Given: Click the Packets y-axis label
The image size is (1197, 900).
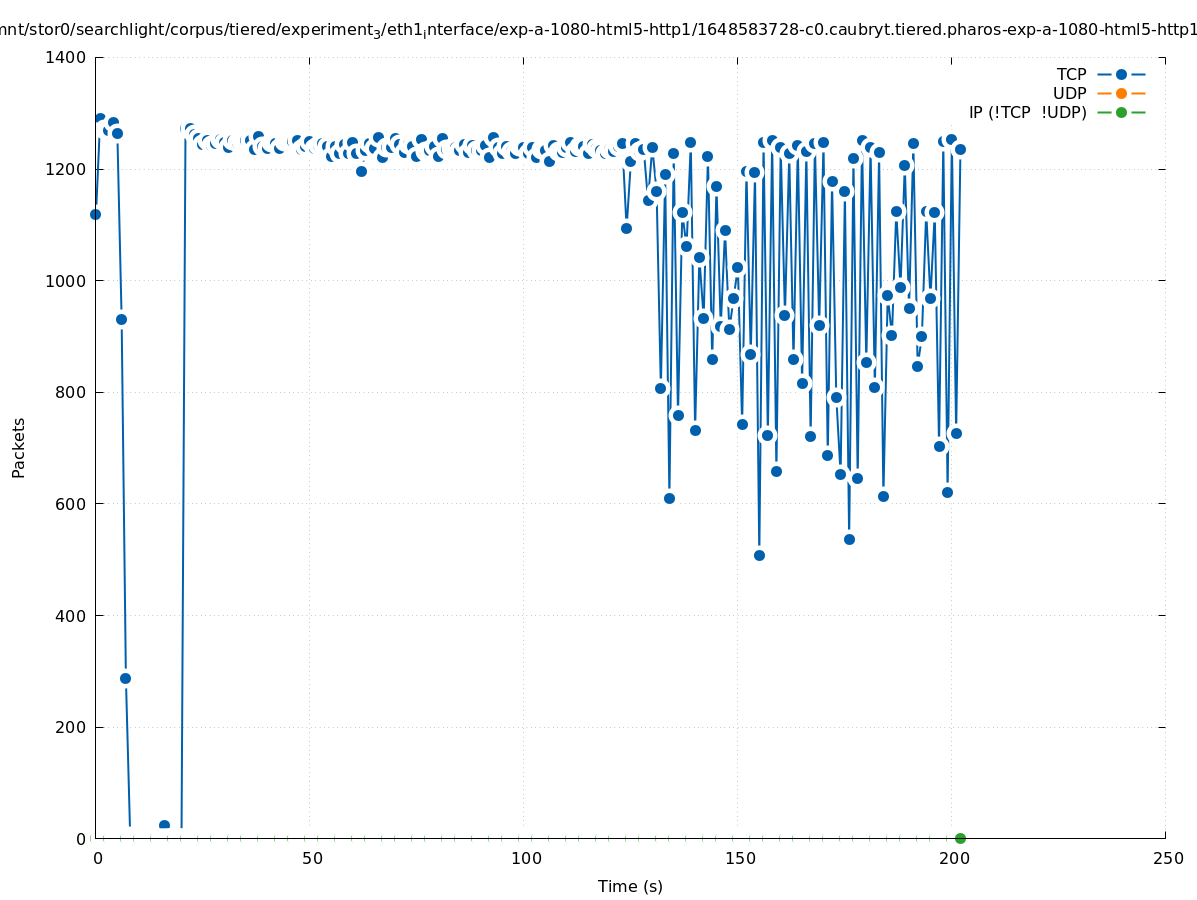Looking at the screenshot, I should (x=19, y=447).
